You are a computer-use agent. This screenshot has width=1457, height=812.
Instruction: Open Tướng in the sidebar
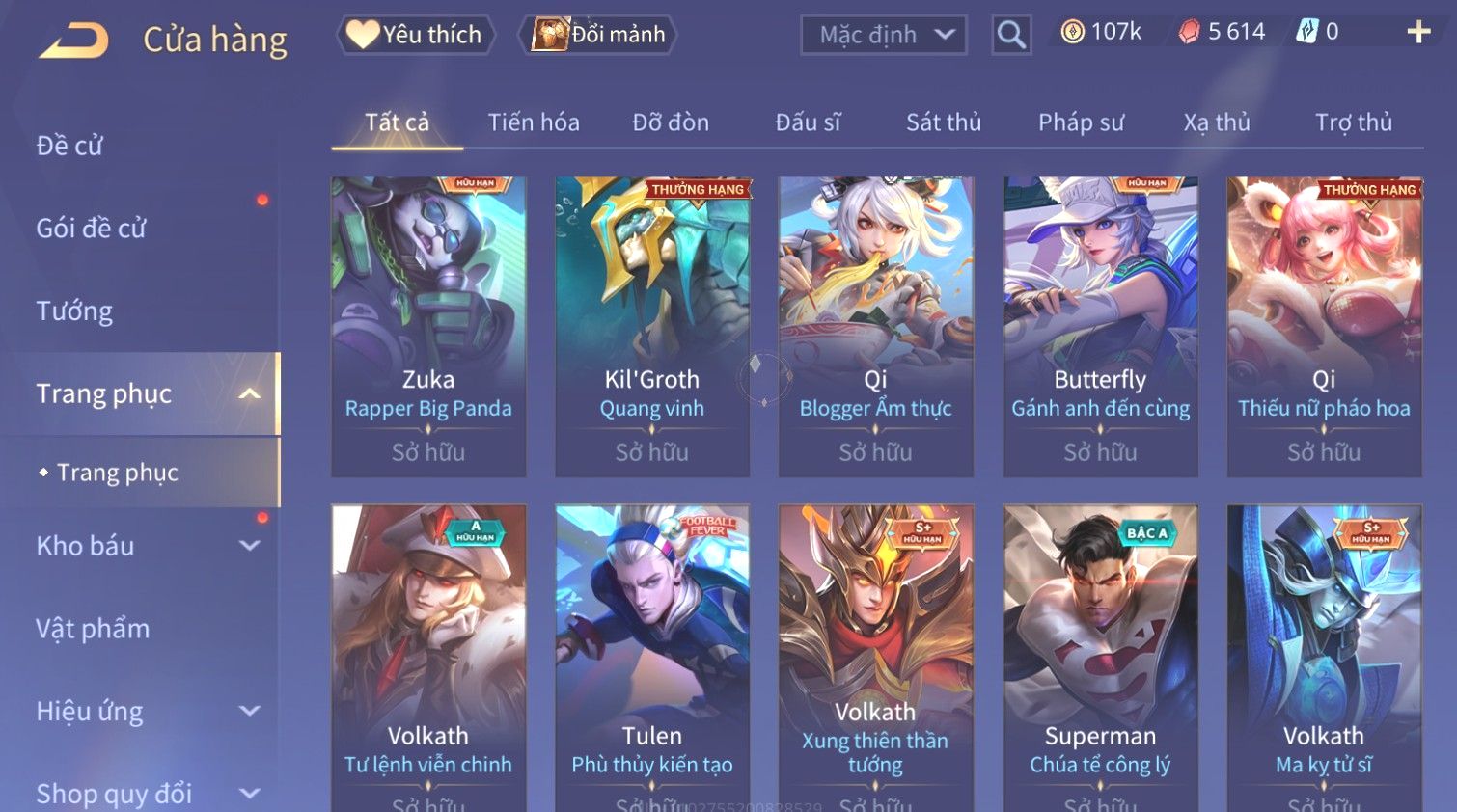pyautogui.click(x=75, y=311)
